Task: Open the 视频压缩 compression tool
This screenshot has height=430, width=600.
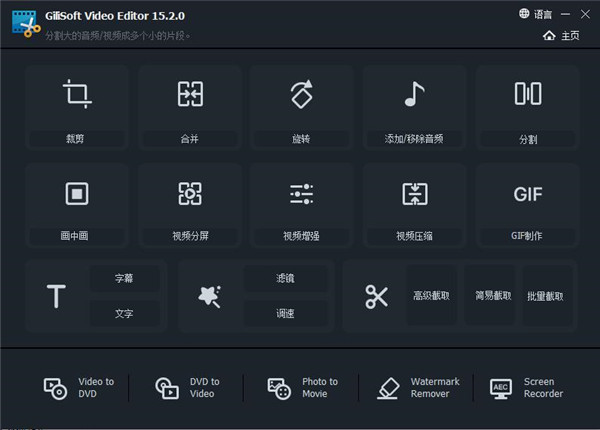Action: coord(414,205)
